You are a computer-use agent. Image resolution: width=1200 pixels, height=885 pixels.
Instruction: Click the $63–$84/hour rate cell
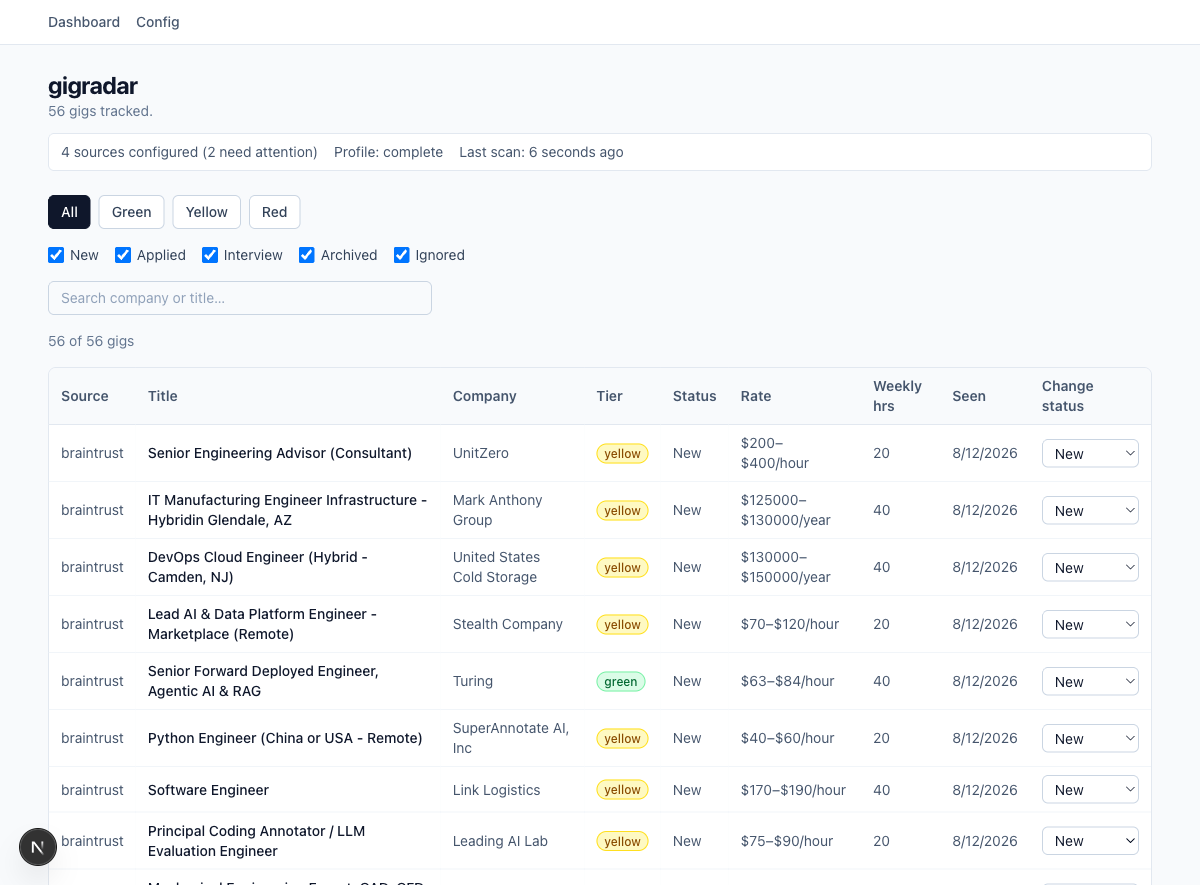(788, 681)
